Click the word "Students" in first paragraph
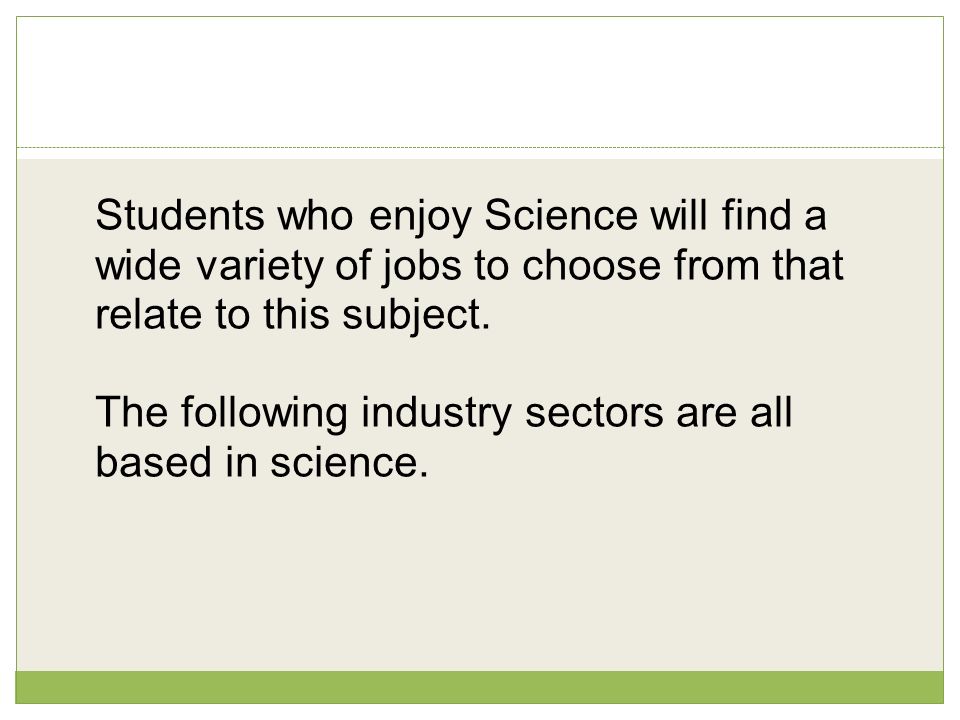The height and width of the screenshot is (720, 960). coord(180,215)
